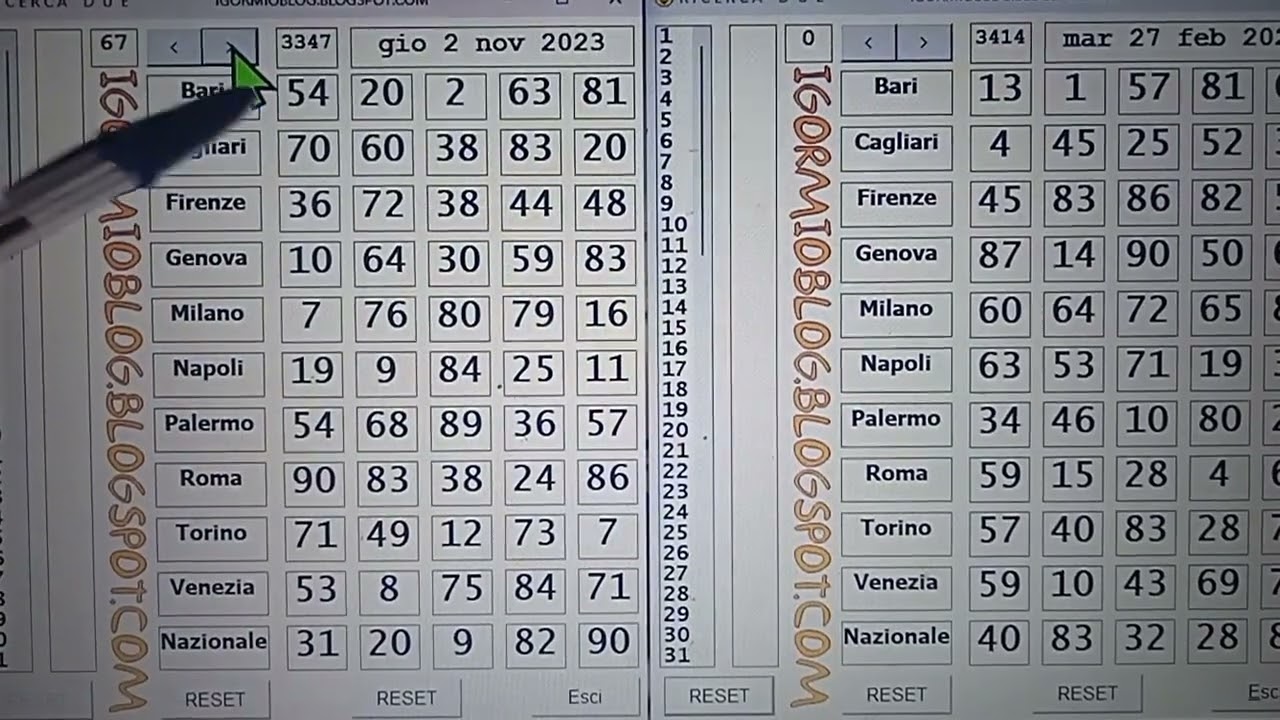Go to previous draw in left window
The width and height of the screenshot is (1280, 720).
coord(174,47)
